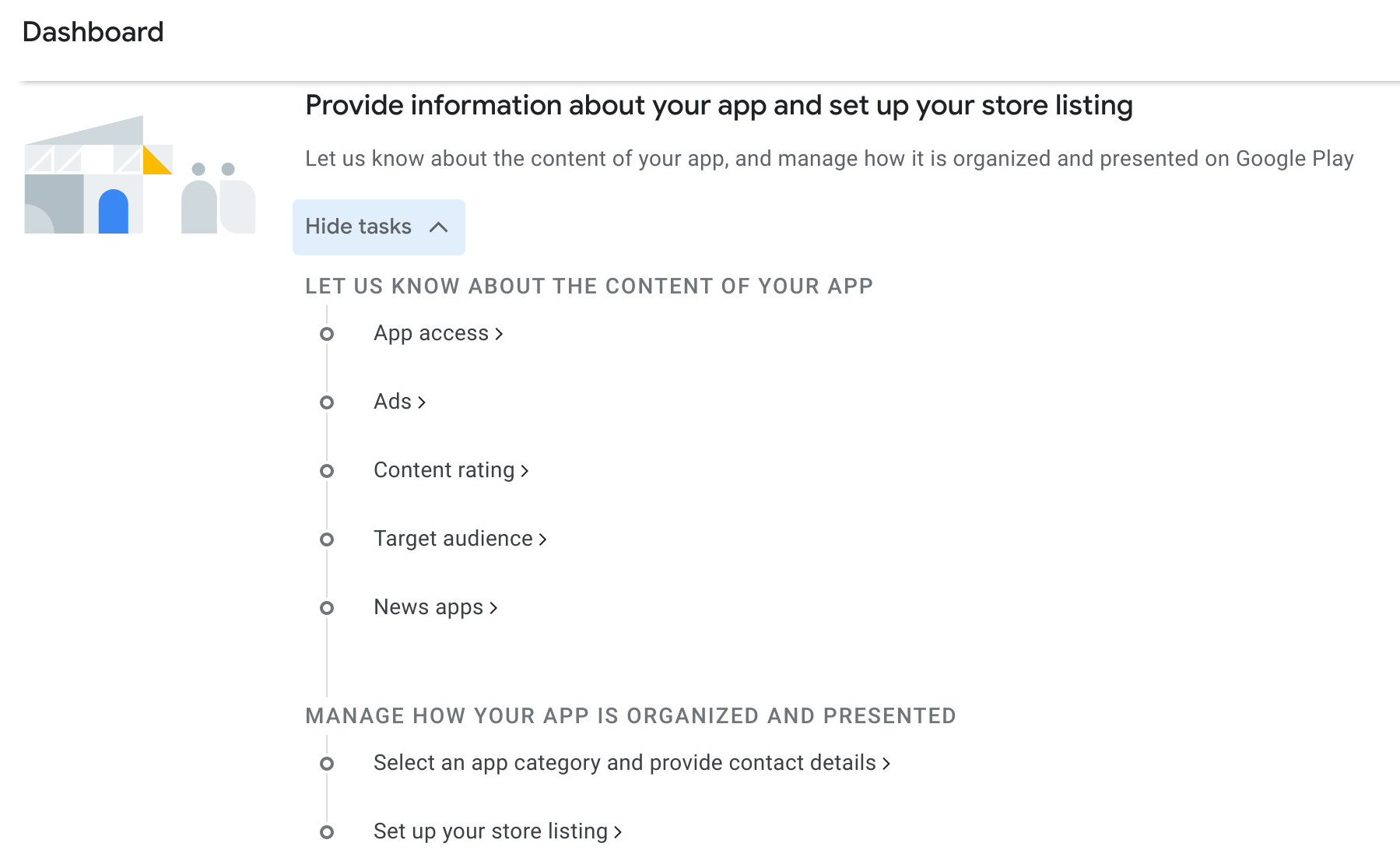1400x861 pixels.
Task: Click the arrow next to Content rating
Action: pos(525,471)
